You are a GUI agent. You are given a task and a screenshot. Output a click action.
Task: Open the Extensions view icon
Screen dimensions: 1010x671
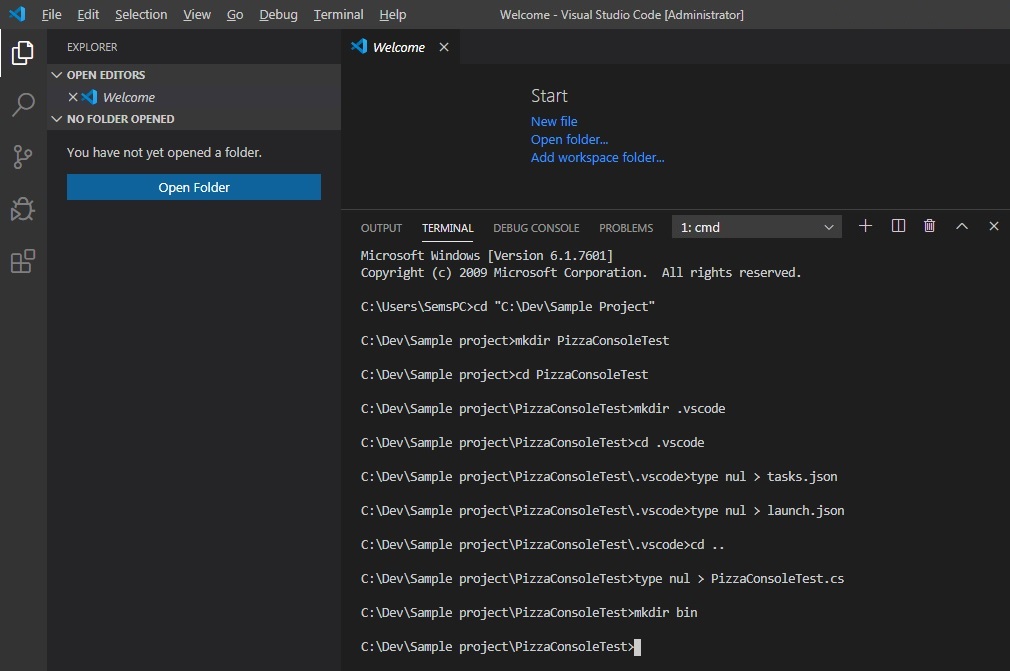(23, 261)
